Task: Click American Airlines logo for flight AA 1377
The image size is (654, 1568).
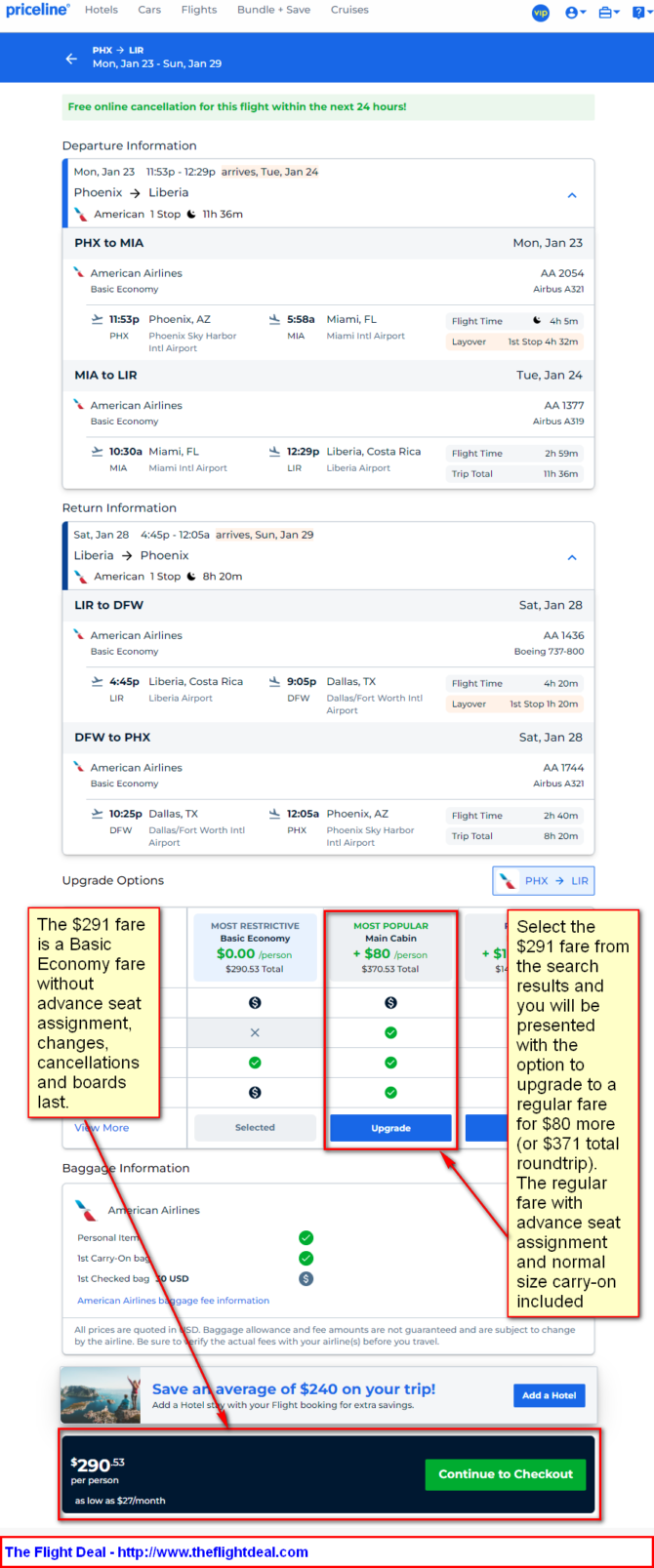Action: pos(79,404)
